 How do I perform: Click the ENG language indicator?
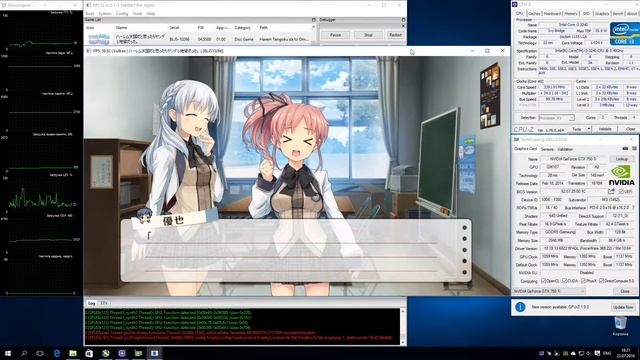click(x=607, y=353)
